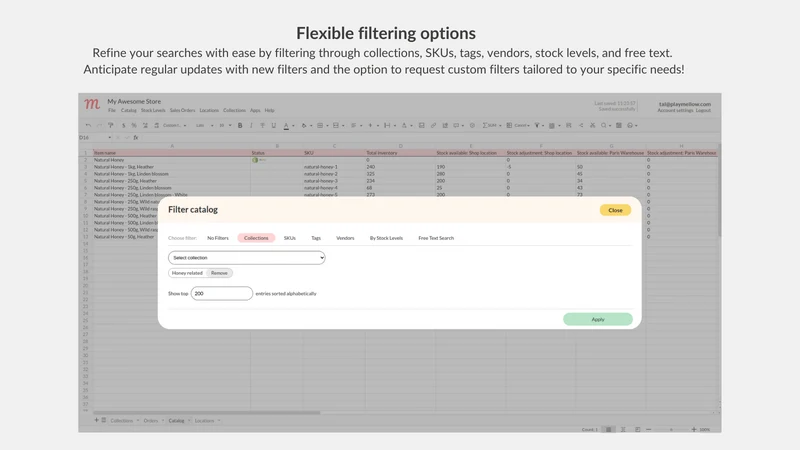
Task: Open the Sales Orders menu
Action: pos(183,110)
